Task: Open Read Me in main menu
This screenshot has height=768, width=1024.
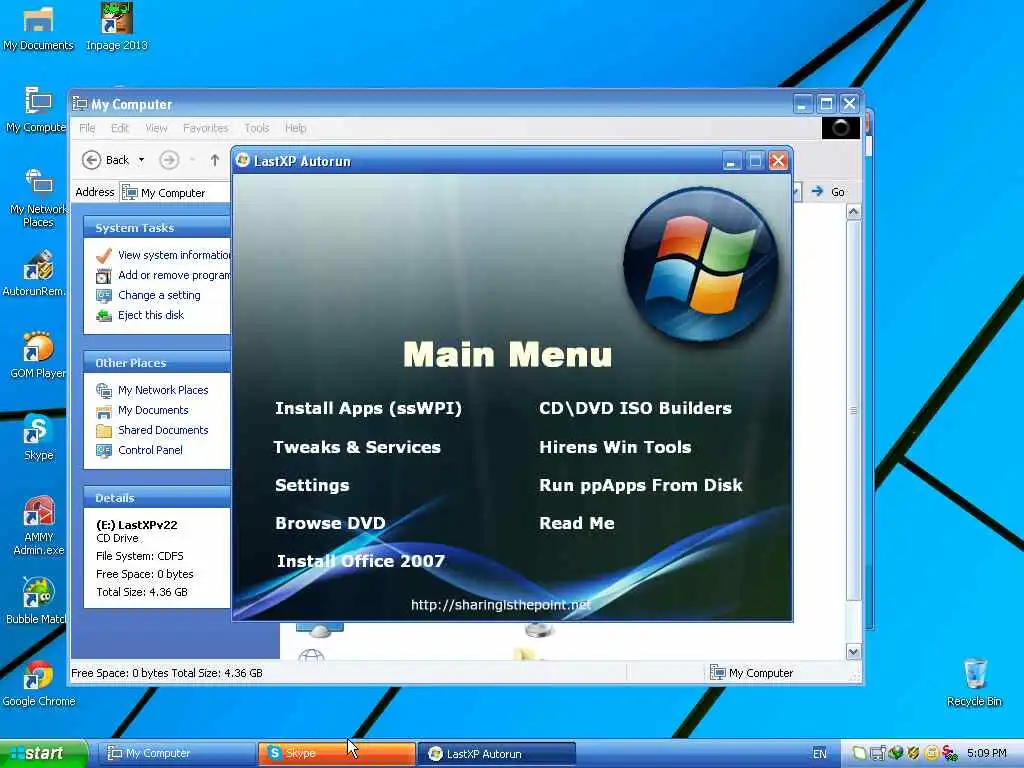Action: point(577,523)
